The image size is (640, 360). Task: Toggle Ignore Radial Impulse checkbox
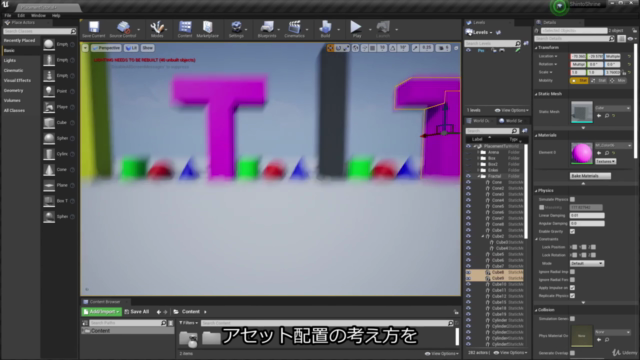[x=572, y=272]
